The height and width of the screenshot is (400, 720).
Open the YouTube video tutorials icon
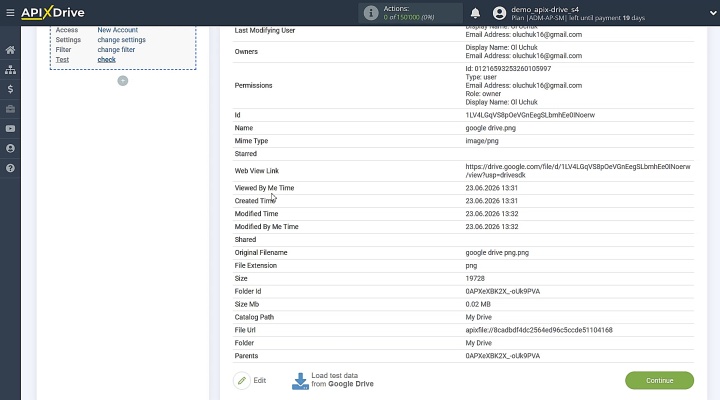[10, 129]
